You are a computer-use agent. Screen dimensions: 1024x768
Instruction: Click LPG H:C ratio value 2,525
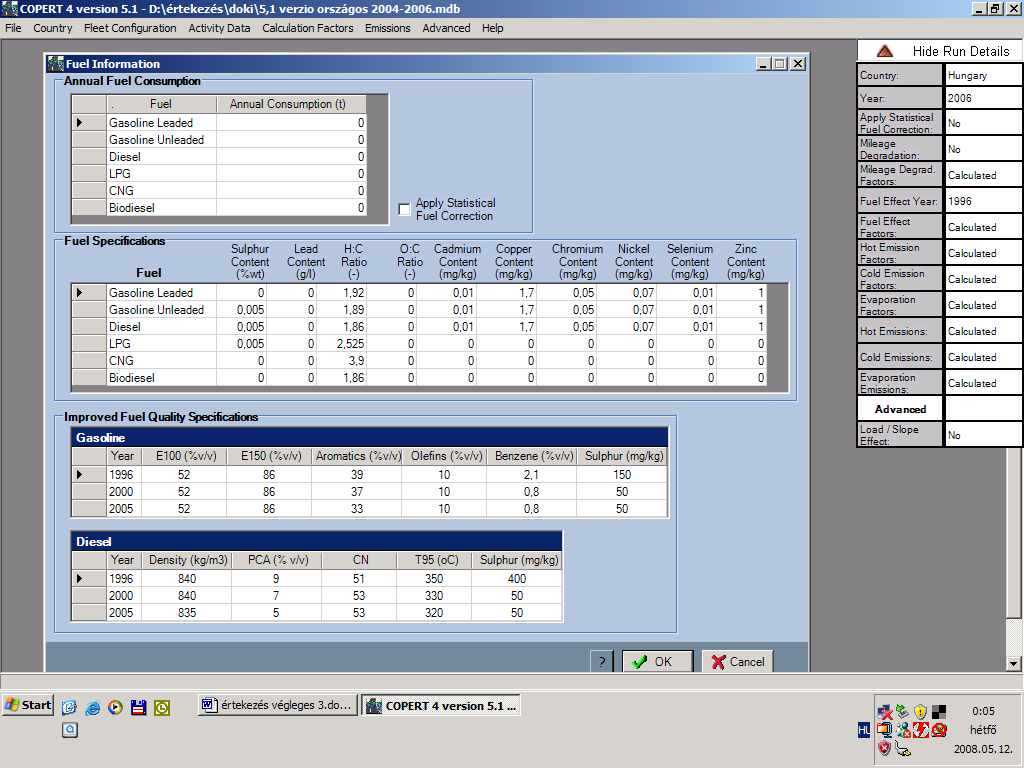point(342,344)
